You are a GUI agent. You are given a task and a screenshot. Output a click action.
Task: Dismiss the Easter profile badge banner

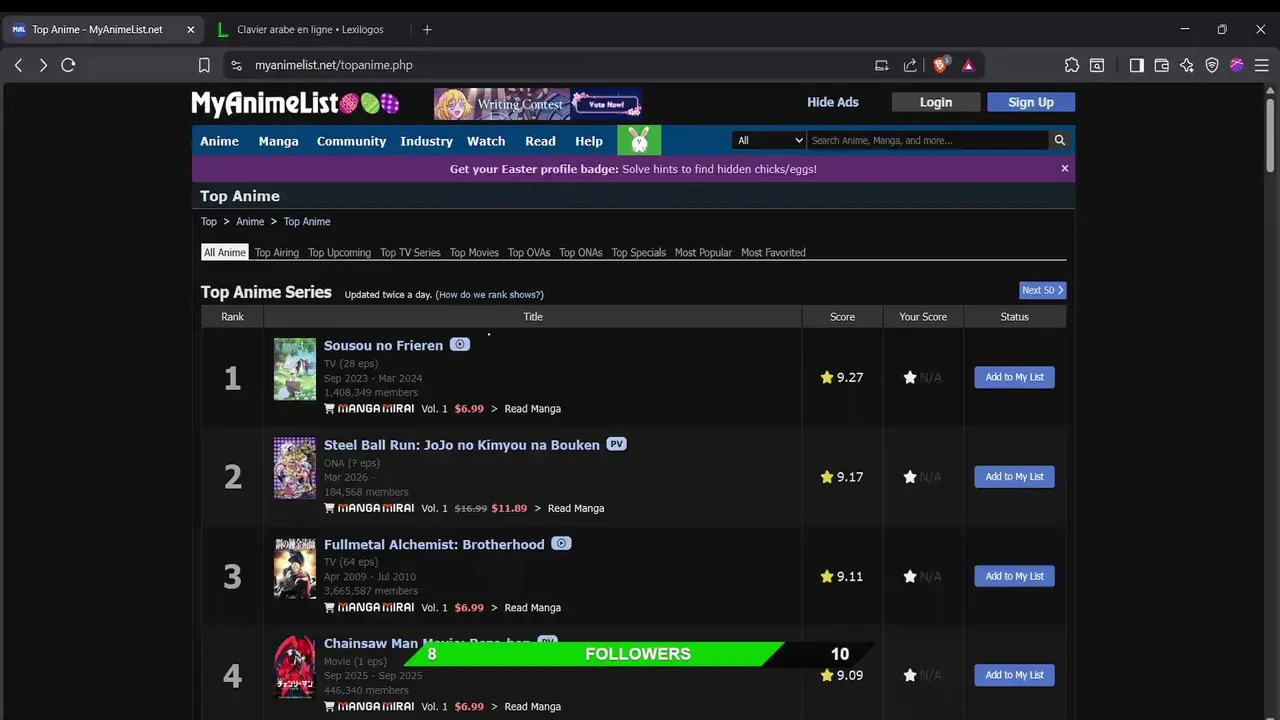pos(1065,168)
